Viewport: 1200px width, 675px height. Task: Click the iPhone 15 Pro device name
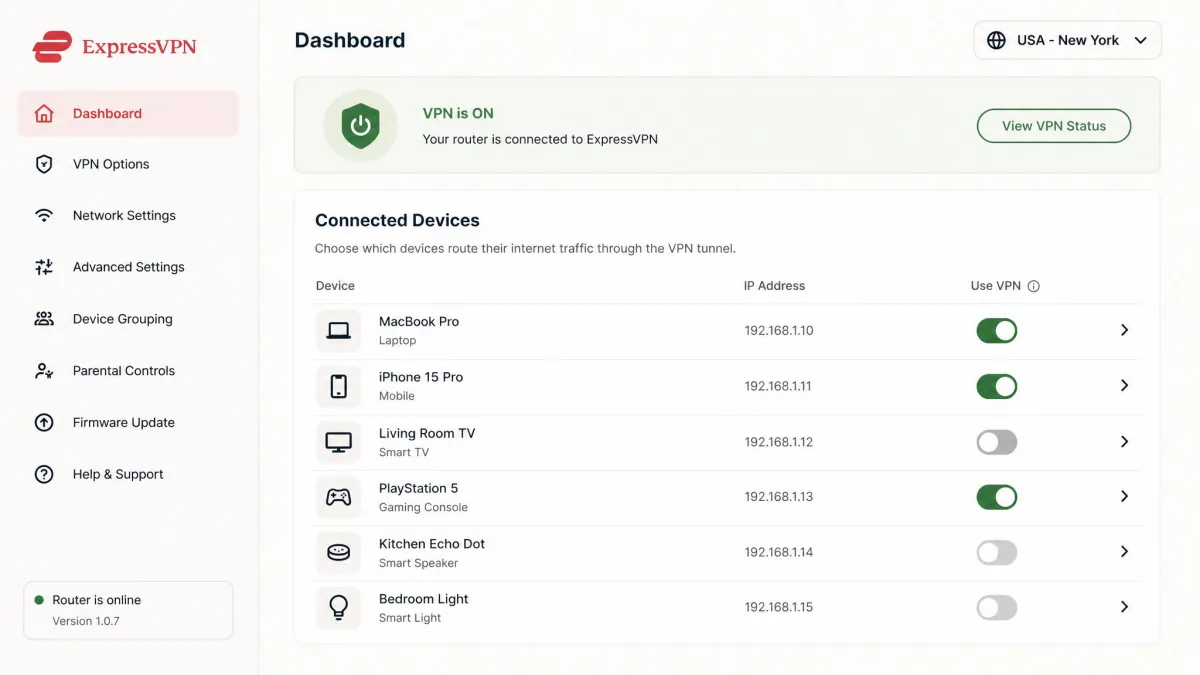tap(421, 377)
